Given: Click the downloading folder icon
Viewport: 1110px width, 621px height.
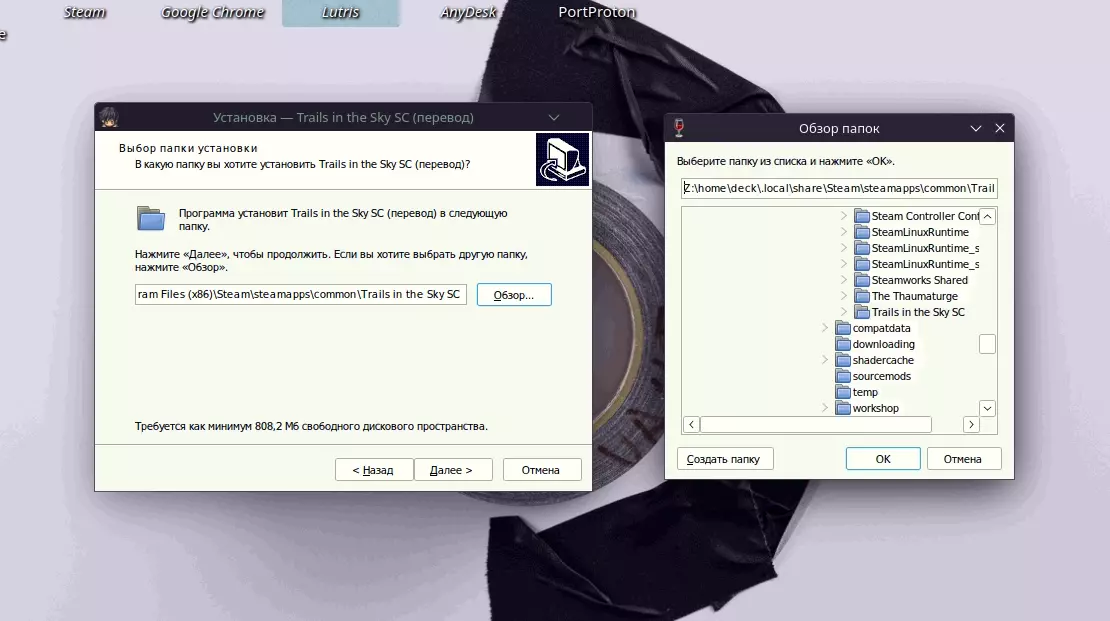Looking at the screenshot, I should click(x=843, y=344).
